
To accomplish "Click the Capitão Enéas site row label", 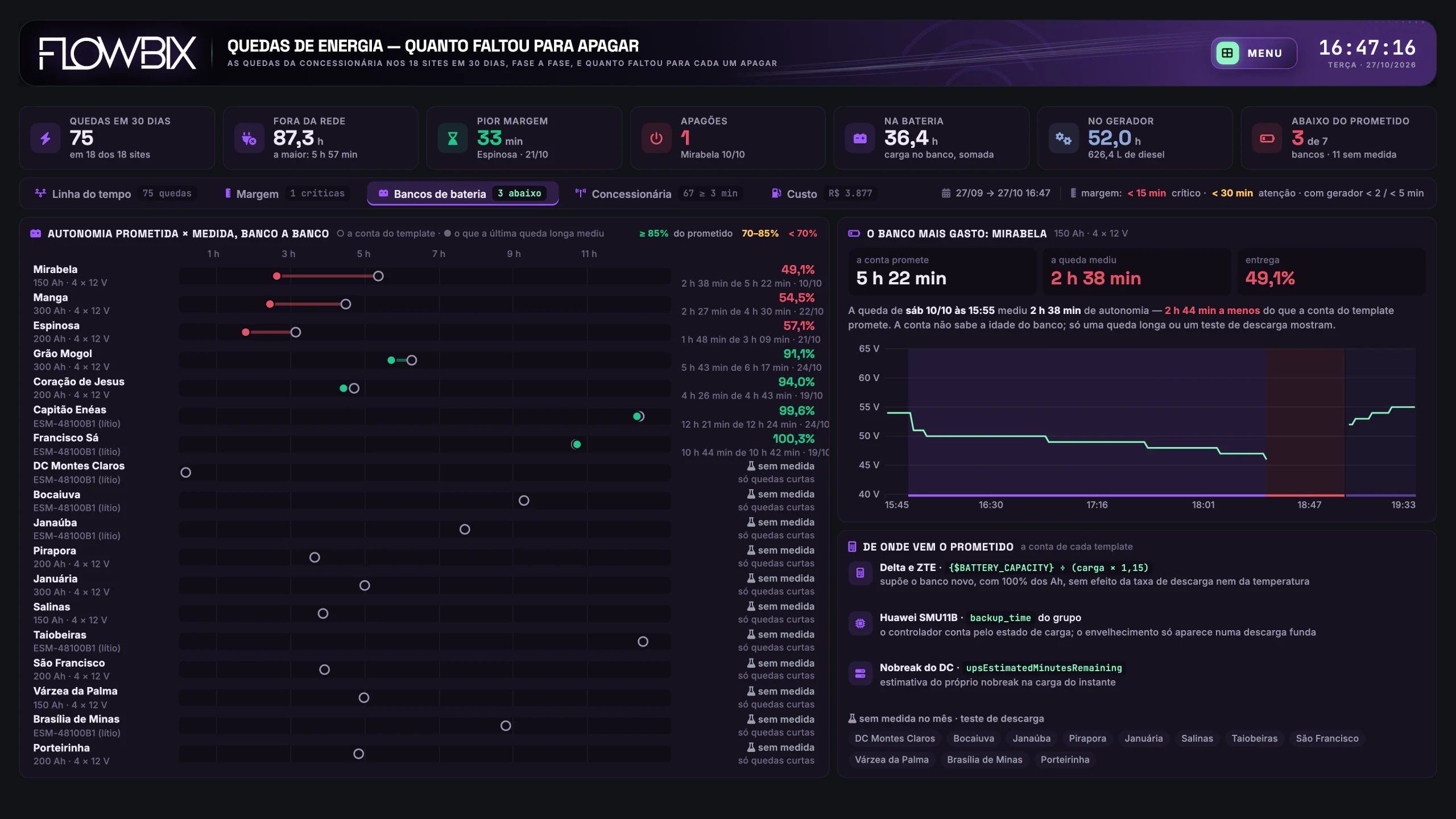I will pos(69,409).
